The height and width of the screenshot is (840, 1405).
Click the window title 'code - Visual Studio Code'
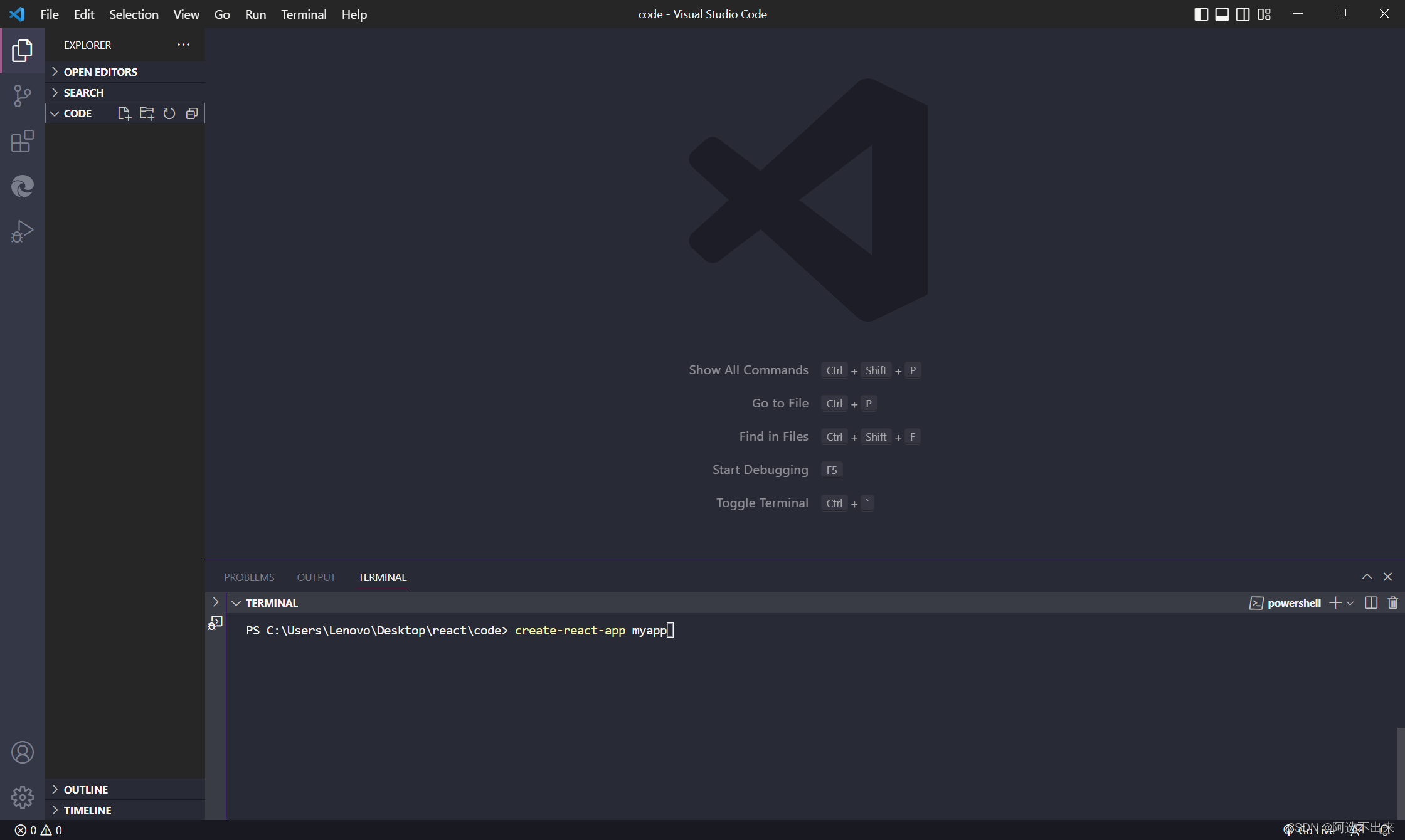[x=702, y=14]
